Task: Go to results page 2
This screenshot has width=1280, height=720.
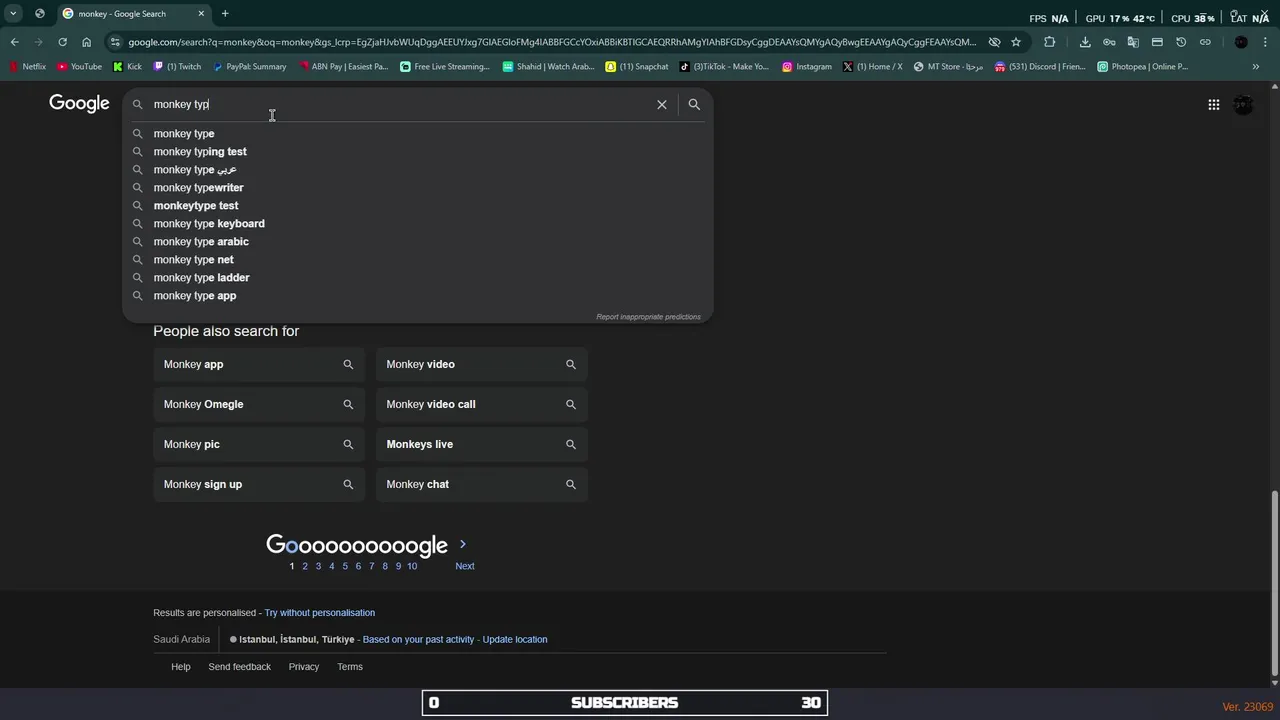Action: click(305, 566)
